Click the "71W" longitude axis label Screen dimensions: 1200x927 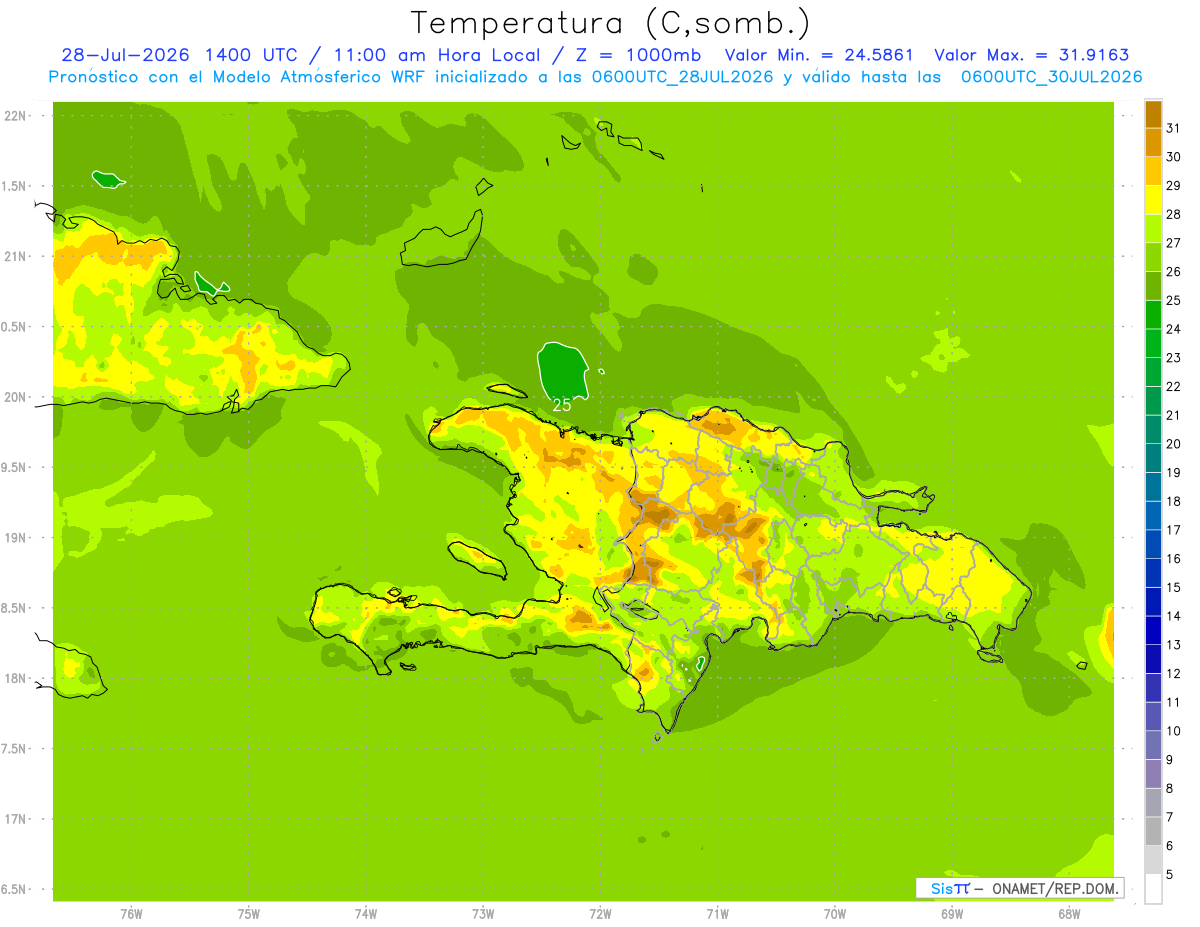(717, 914)
